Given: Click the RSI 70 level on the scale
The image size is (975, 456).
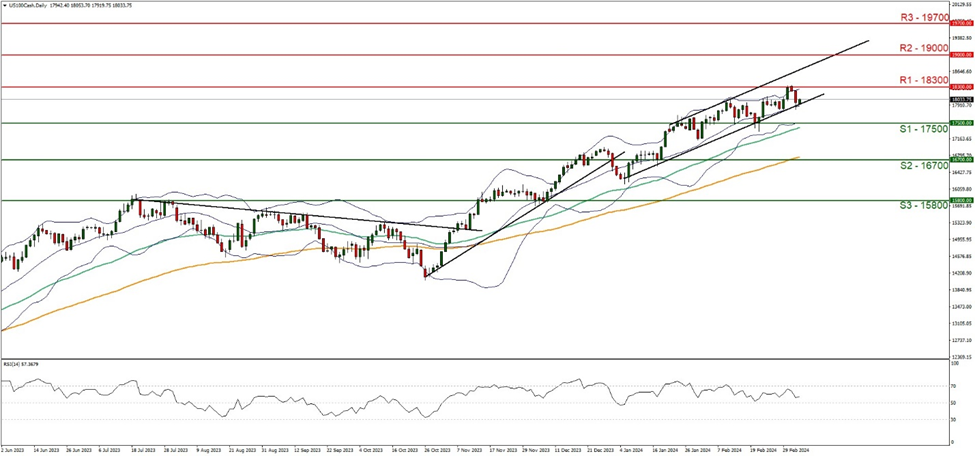Looking at the screenshot, I should (953, 385).
